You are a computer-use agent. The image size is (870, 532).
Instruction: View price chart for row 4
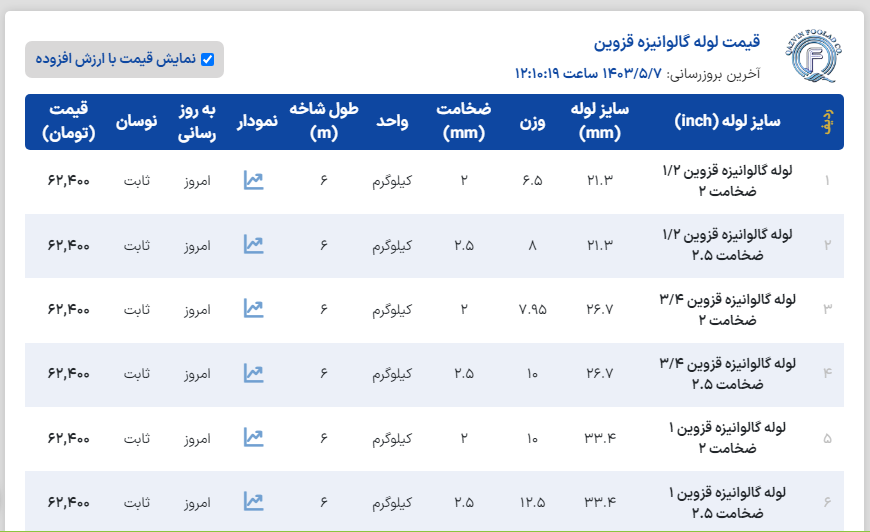(253, 374)
